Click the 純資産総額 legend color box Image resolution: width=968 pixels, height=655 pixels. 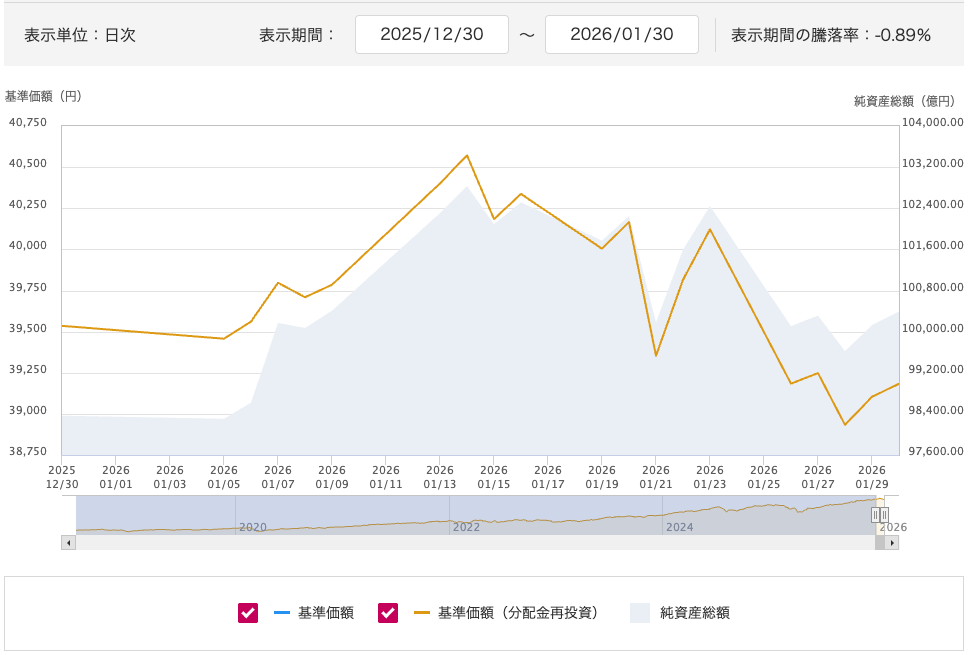coord(639,613)
